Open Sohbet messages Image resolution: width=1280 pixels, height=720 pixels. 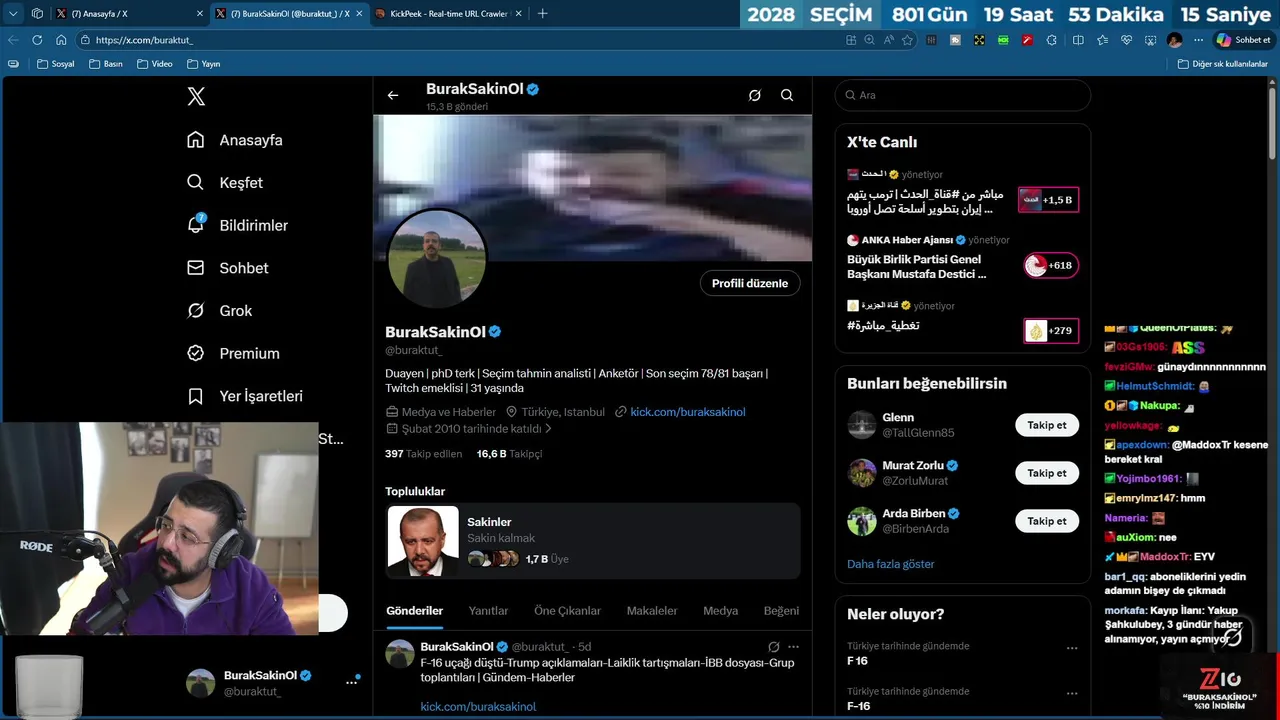point(228,268)
